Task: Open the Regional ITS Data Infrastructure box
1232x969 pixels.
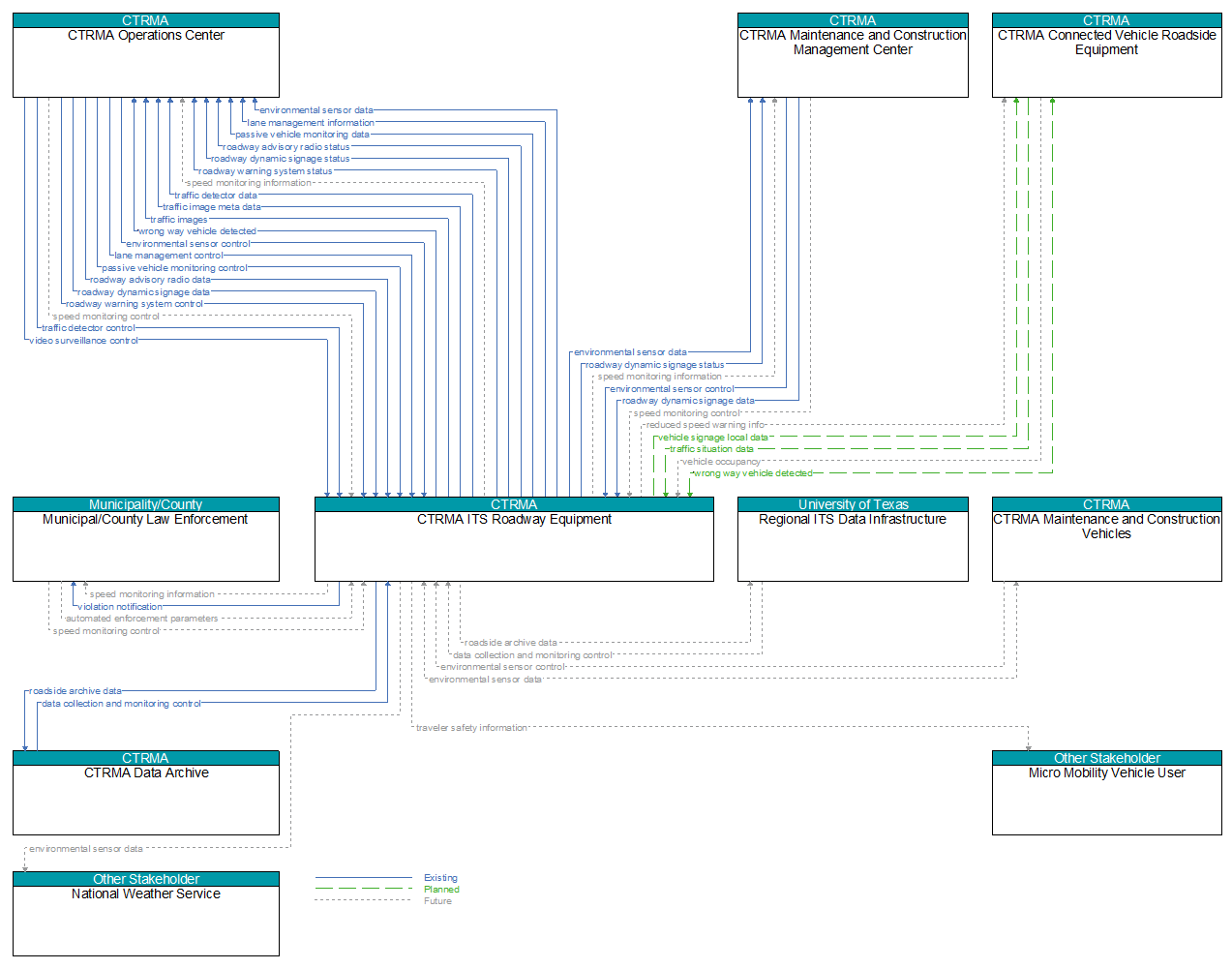Action: coord(853,539)
